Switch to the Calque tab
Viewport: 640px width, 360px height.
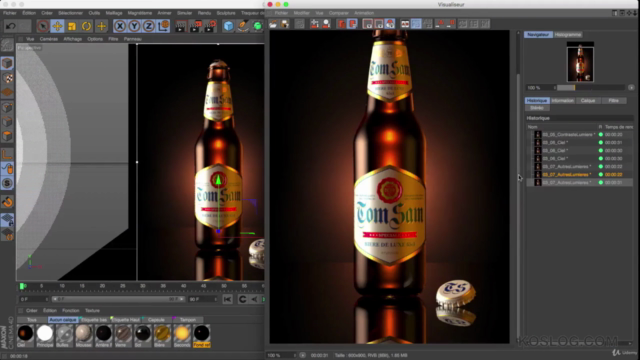pyautogui.click(x=588, y=100)
